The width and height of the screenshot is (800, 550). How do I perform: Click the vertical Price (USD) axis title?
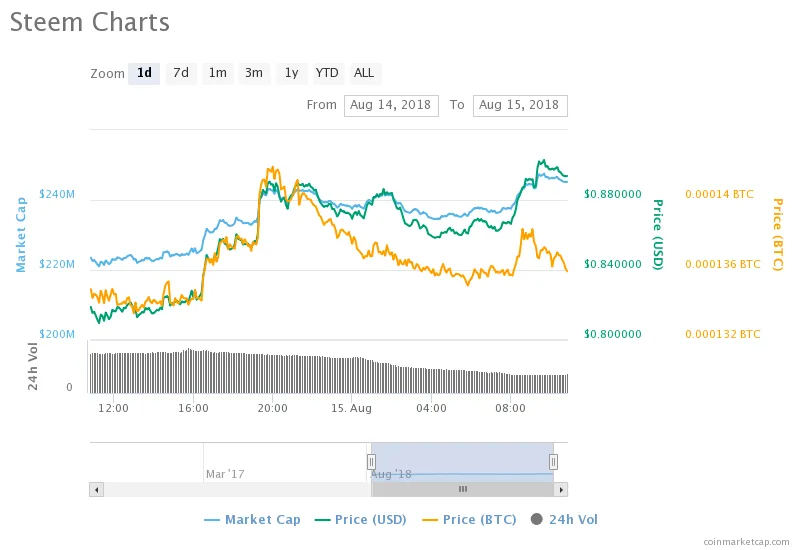click(x=658, y=235)
